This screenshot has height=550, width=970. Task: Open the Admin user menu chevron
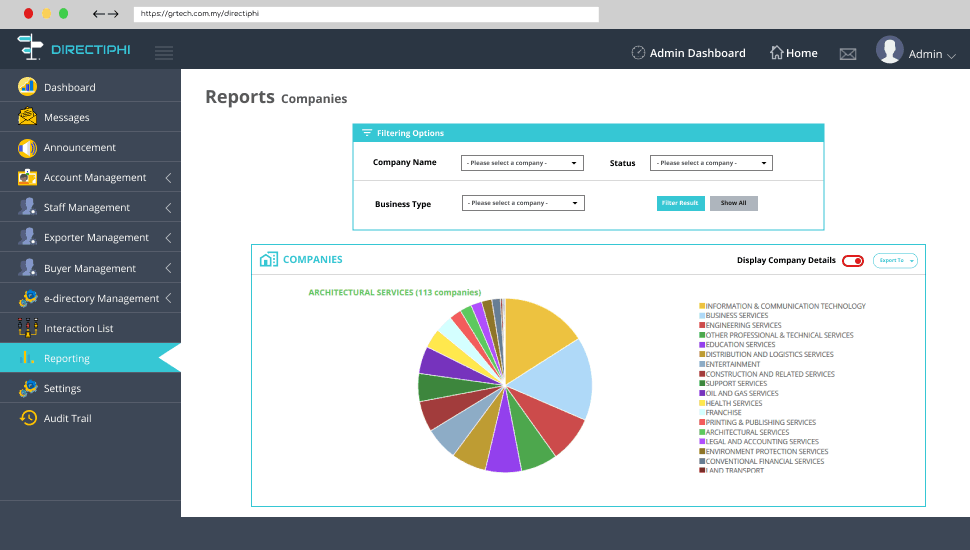[x=951, y=56]
